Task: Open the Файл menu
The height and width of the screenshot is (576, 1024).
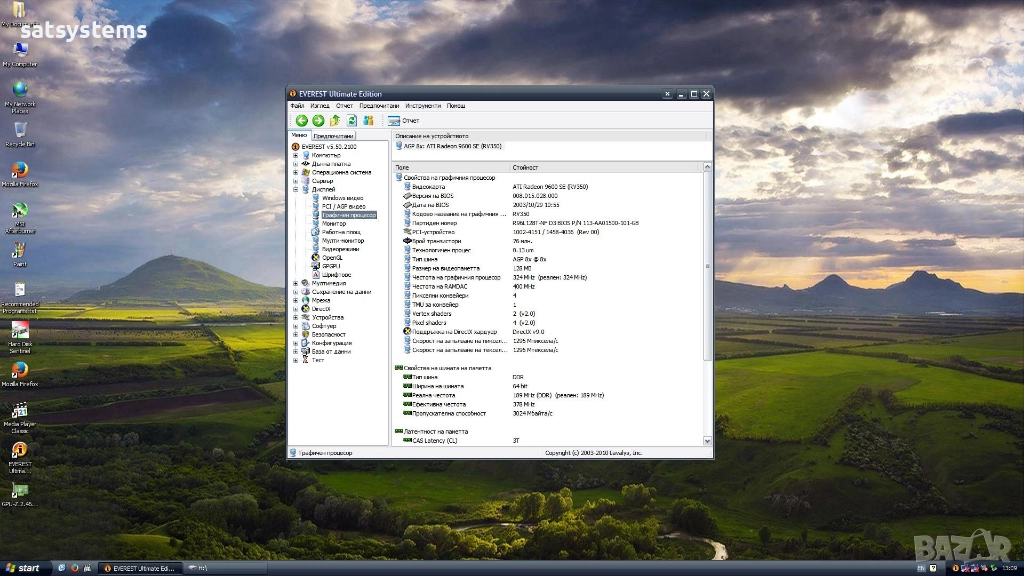Action: (297, 106)
